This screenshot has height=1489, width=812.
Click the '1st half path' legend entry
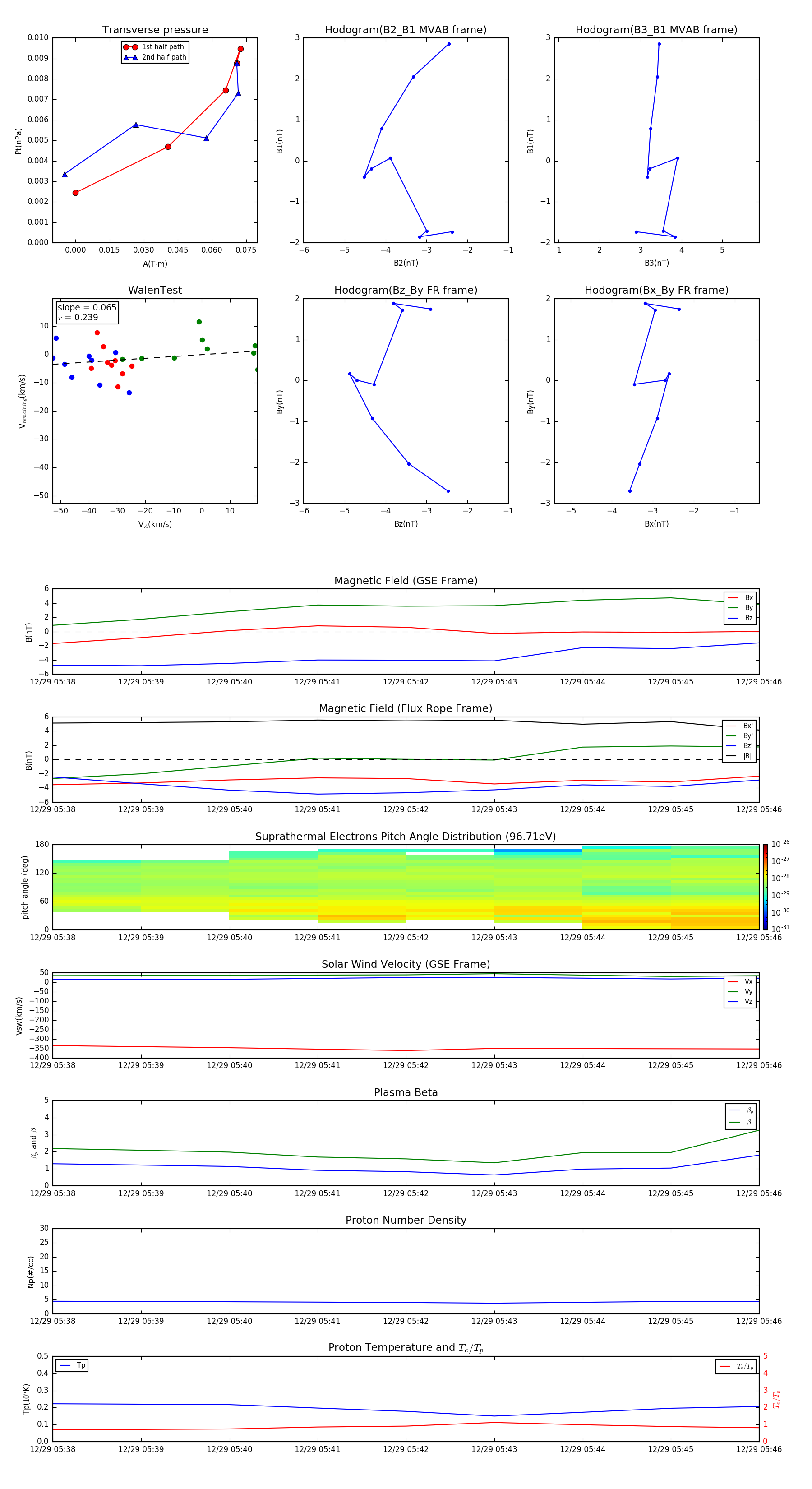[154, 47]
